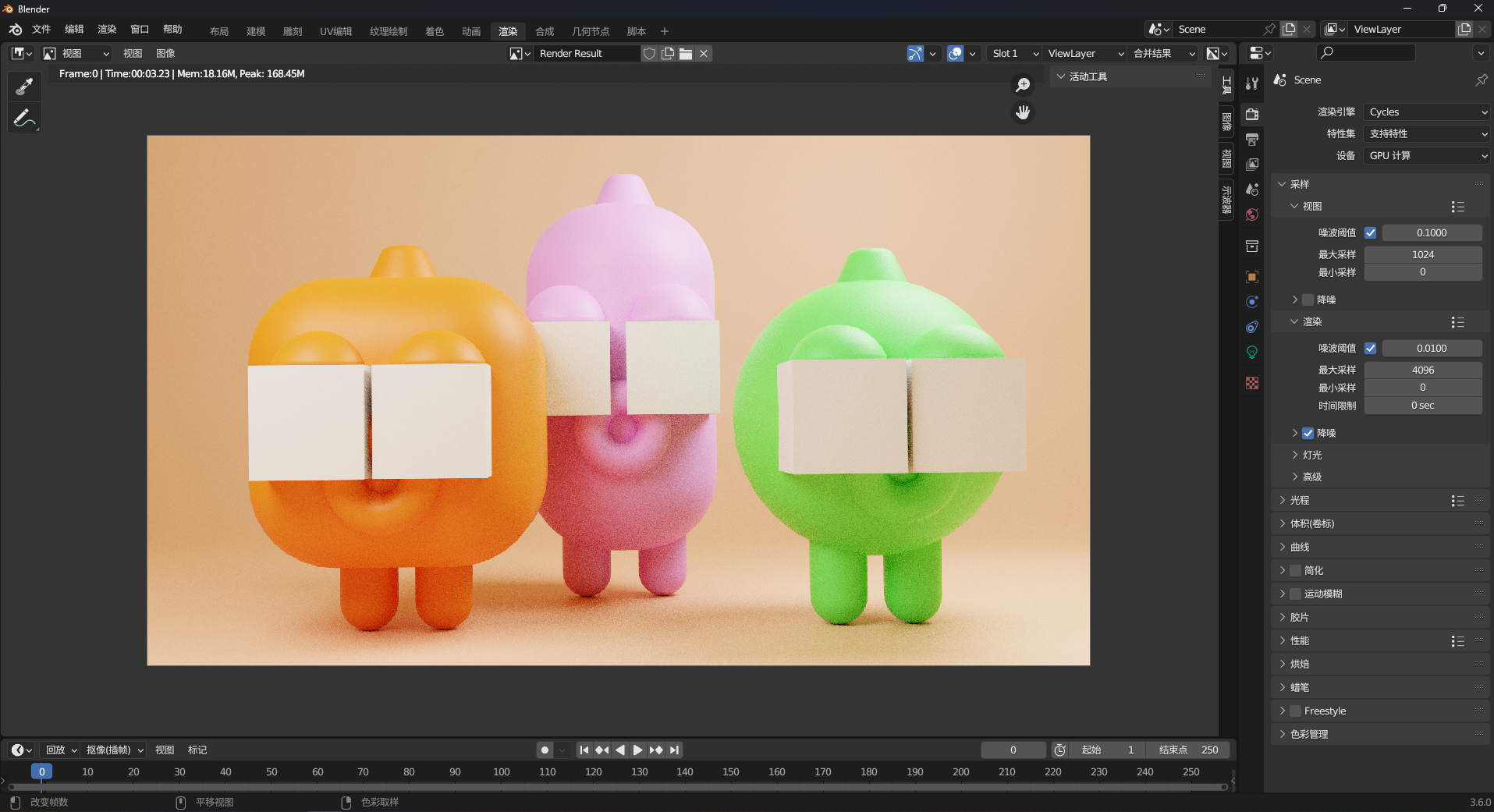1494x812 pixels.
Task: Disable render 降噪 denoise checkbox
Action: (1308, 434)
